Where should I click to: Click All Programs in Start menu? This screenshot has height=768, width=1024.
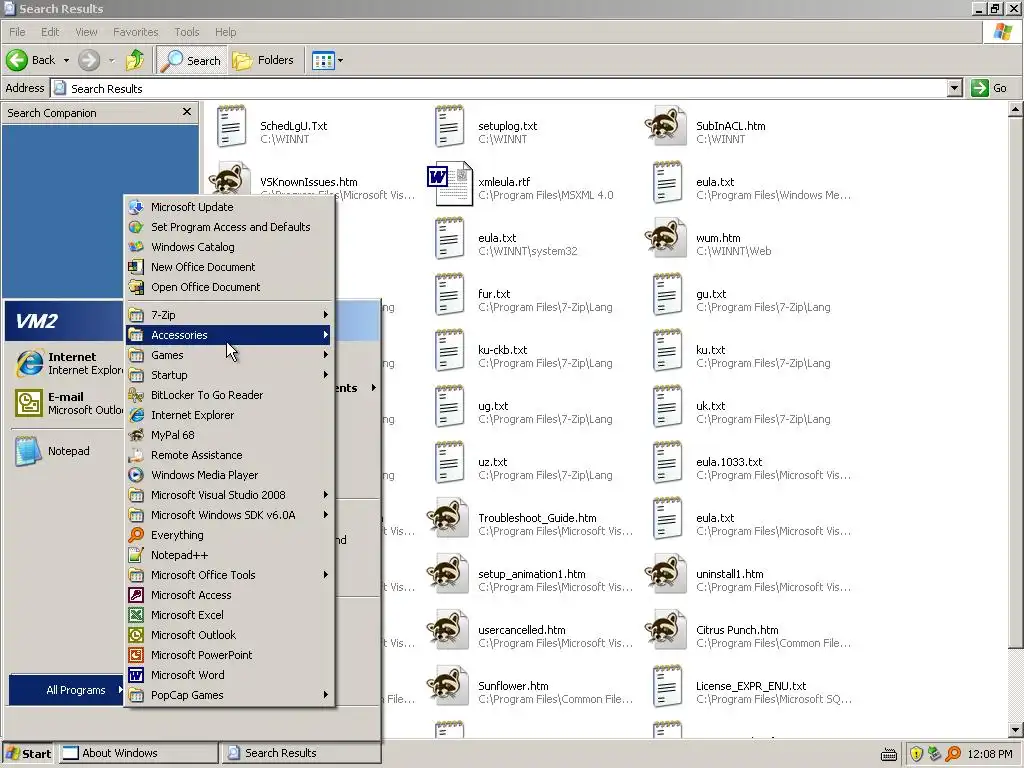click(67, 690)
